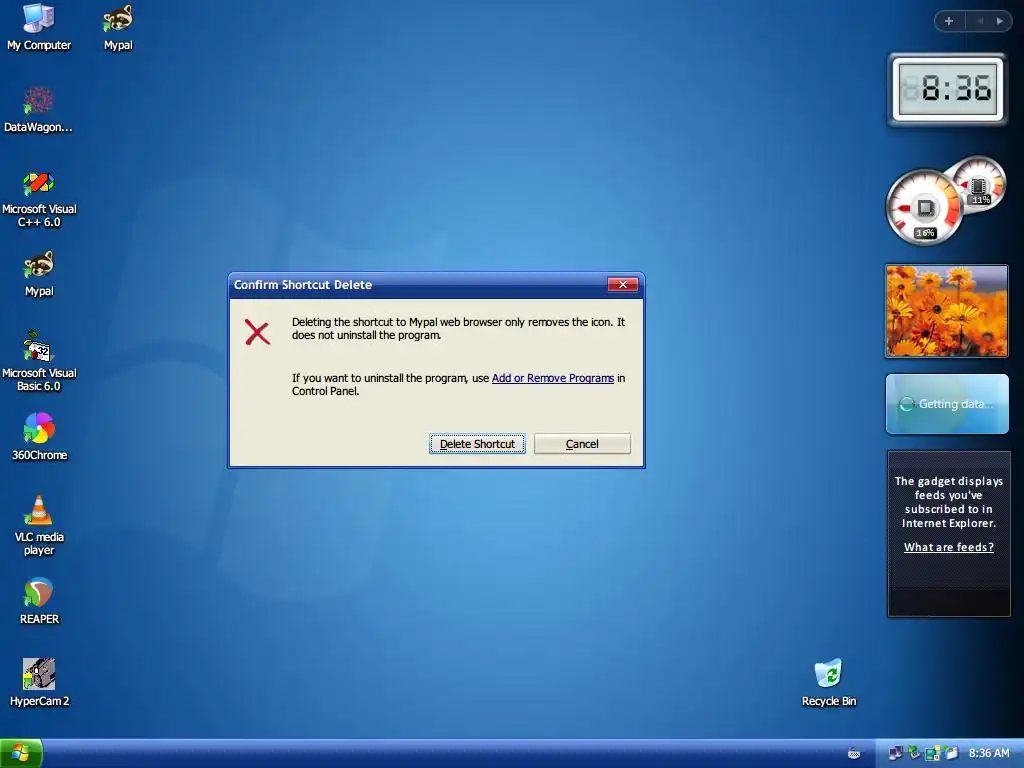Select the VLC media player icon
Screen dimensions: 1024x768
click(x=39, y=526)
